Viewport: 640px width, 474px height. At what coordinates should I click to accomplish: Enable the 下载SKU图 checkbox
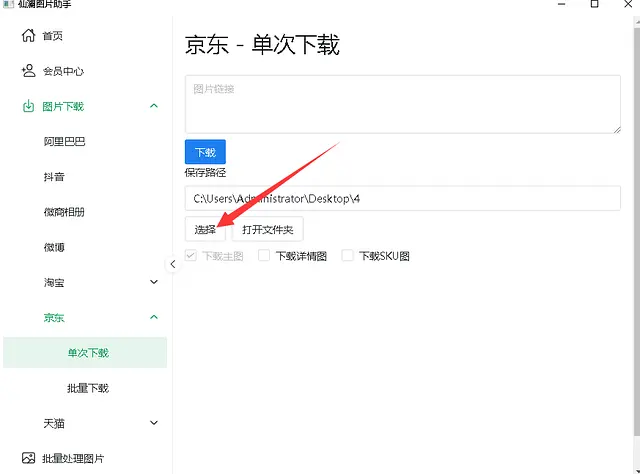point(347,256)
